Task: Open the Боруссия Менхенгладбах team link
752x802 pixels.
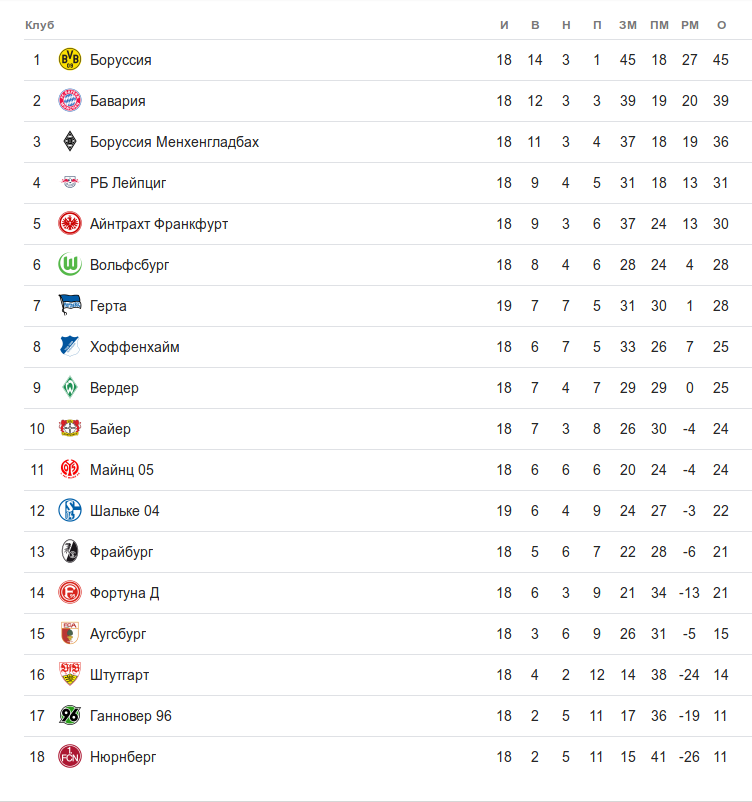Action: 174,142
